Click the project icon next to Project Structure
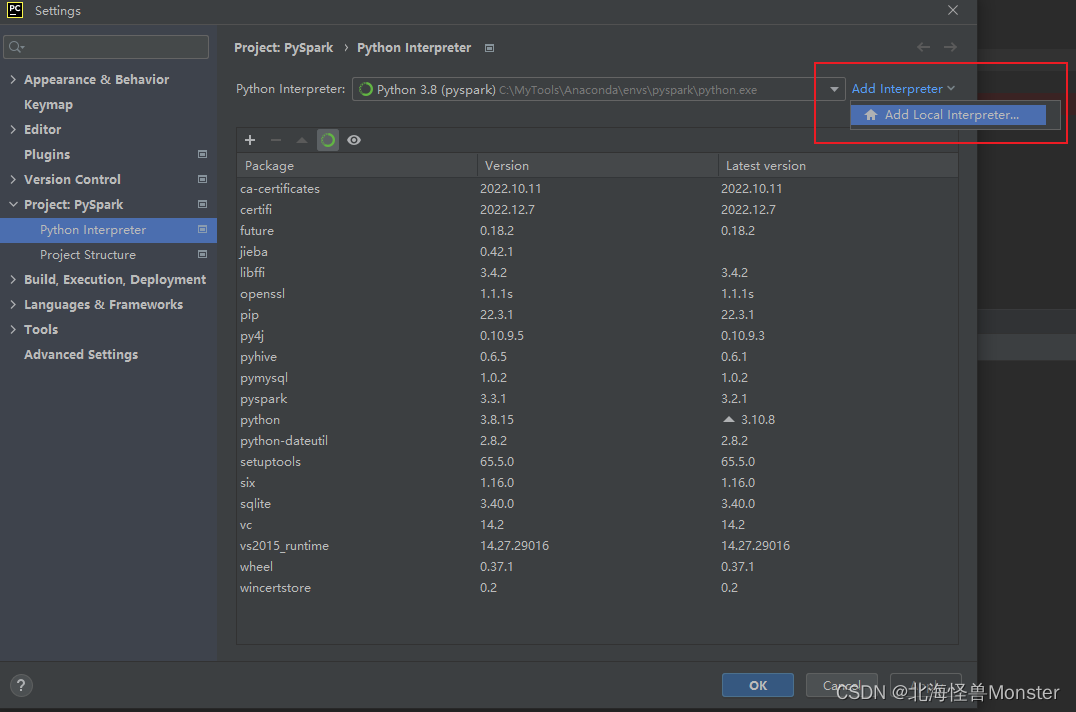The height and width of the screenshot is (712, 1076). point(202,254)
